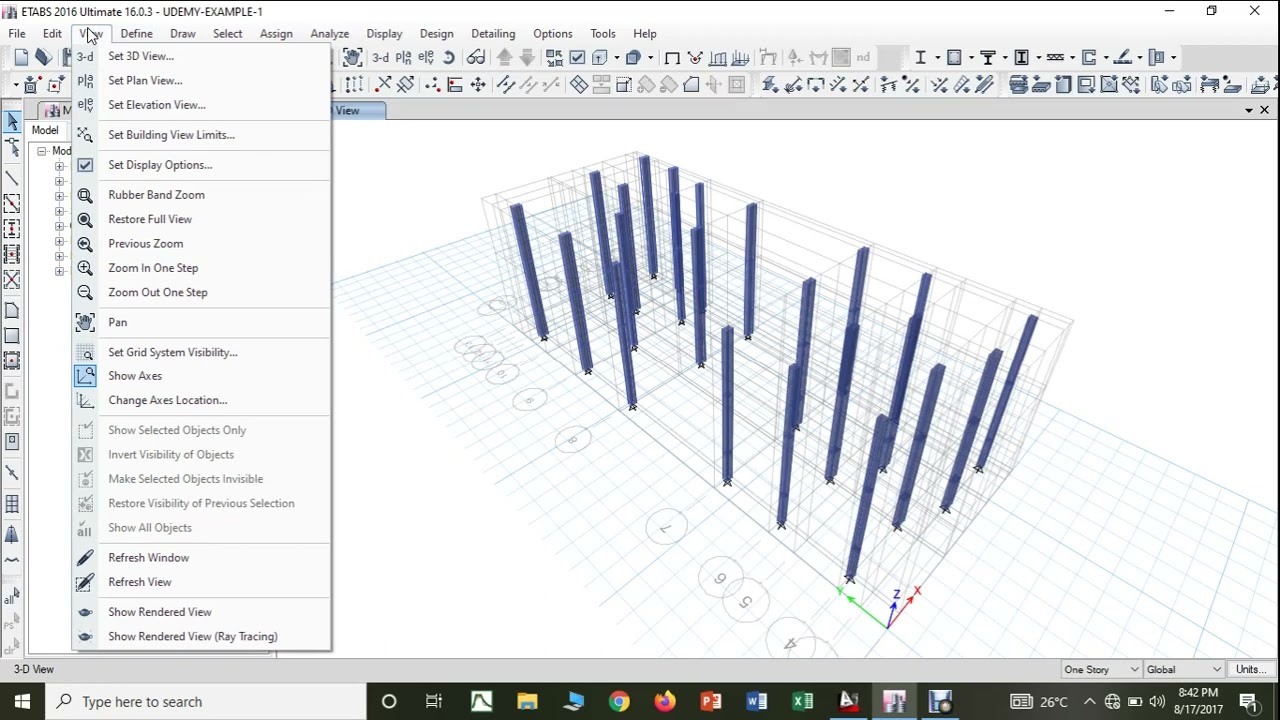
Task: Open File Explorer from the taskbar
Action: tap(527, 701)
